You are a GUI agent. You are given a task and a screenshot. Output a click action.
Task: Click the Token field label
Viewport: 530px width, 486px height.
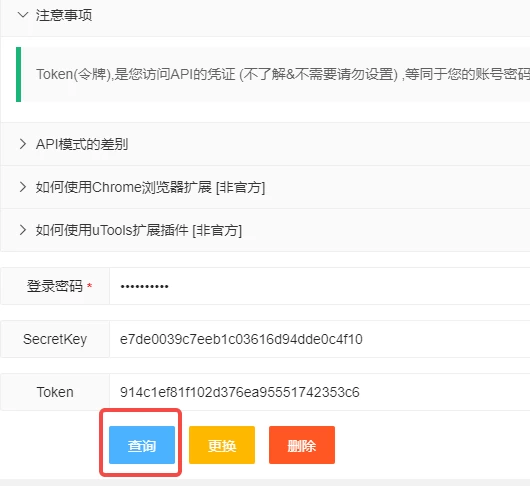[55, 392]
